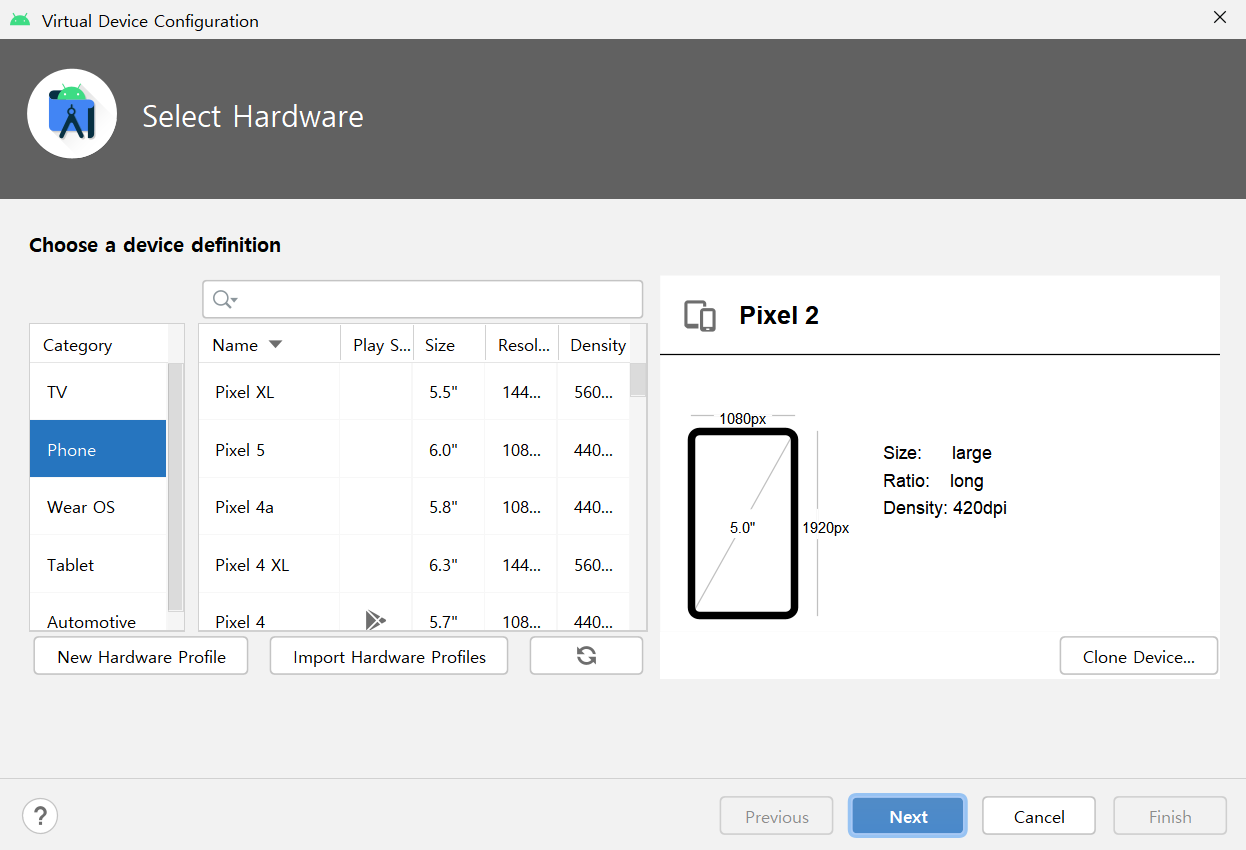The width and height of the screenshot is (1246, 850).
Task: Click the search magnifier icon in search box
Action: pyautogui.click(x=224, y=299)
